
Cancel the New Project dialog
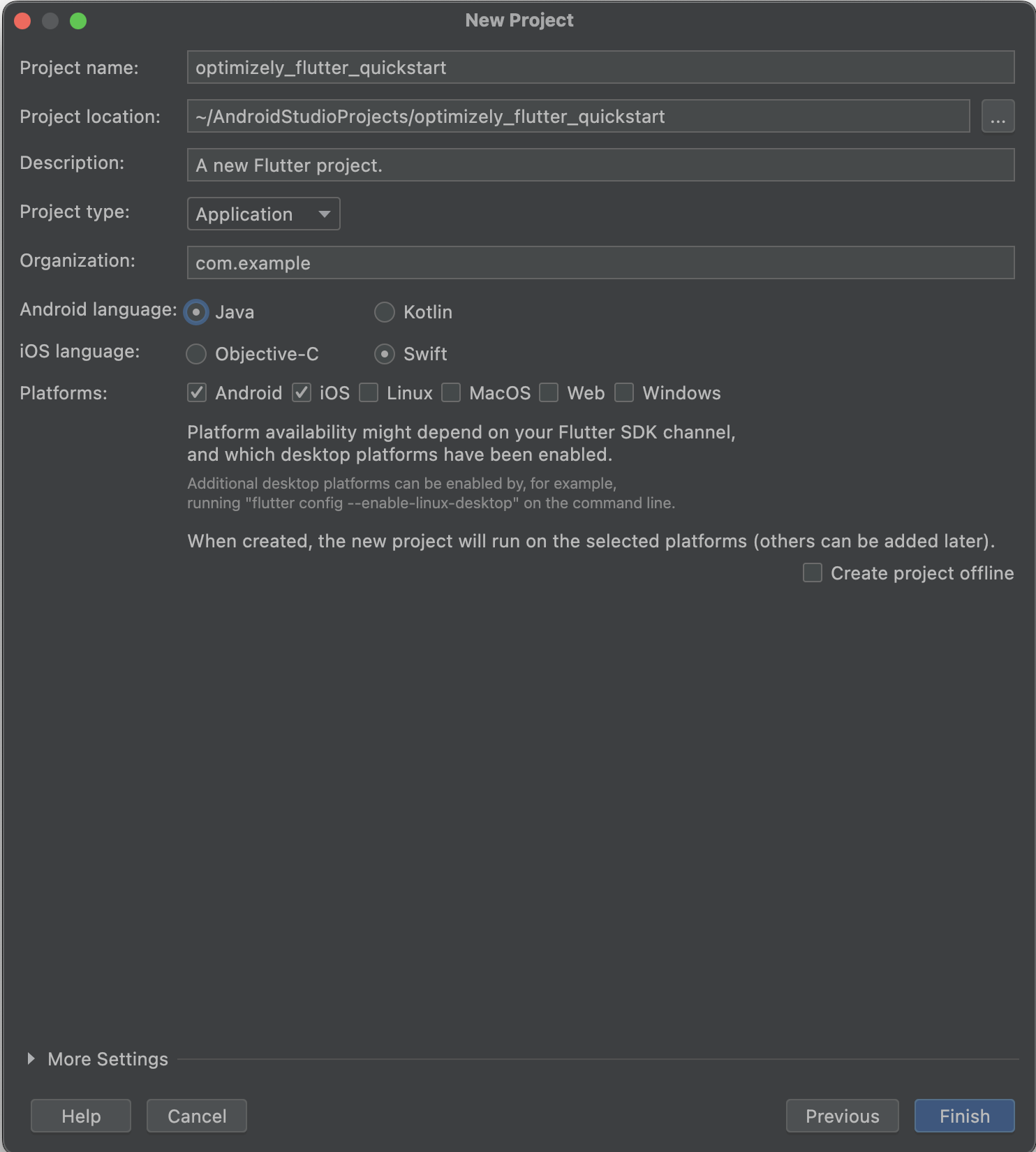click(197, 1116)
